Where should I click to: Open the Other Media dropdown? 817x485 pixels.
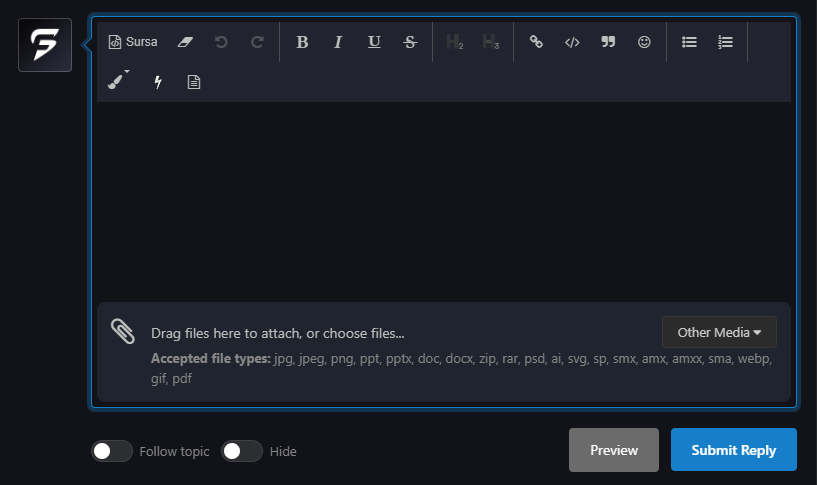(719, 332)
